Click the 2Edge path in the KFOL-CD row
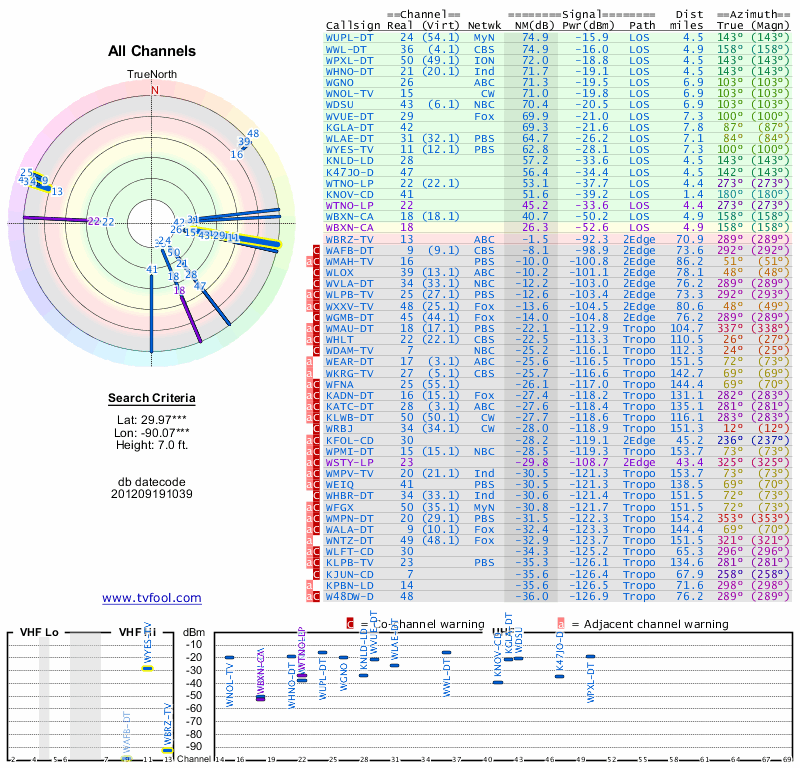The width and height of the screenshot is (800, 768). pyautogui.click(x=639, y=440)
